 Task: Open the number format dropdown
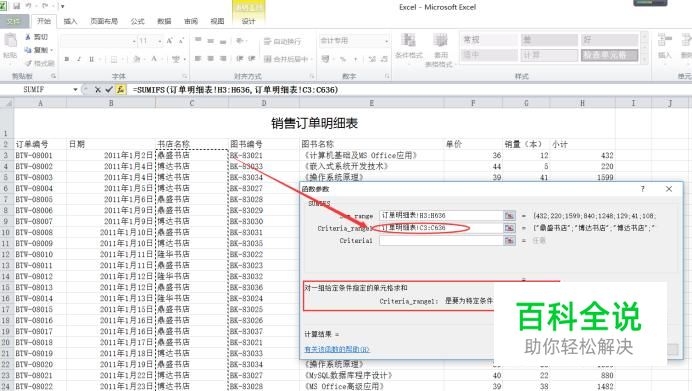coord(386,41)
